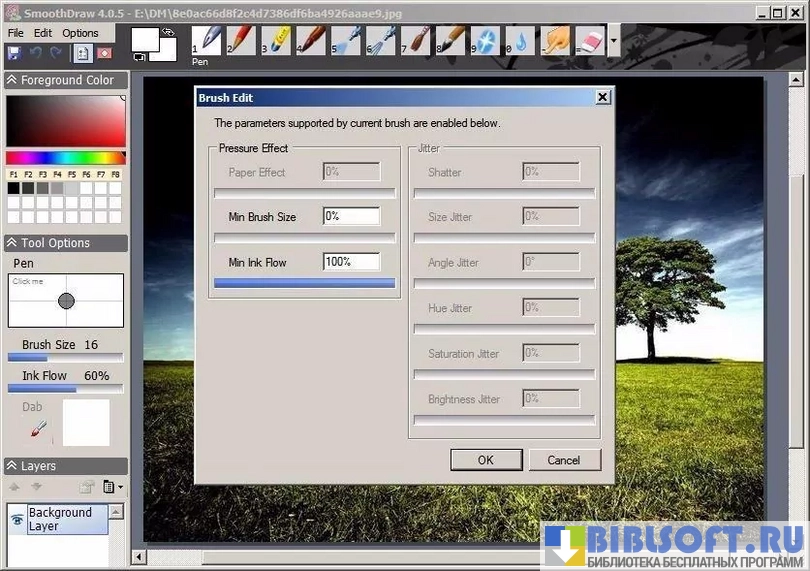Image resolution: width=810 pixels, height=571 pixels.
Task: Pick the airbrush tool in slot 5
Action: (x=346, y=40)
